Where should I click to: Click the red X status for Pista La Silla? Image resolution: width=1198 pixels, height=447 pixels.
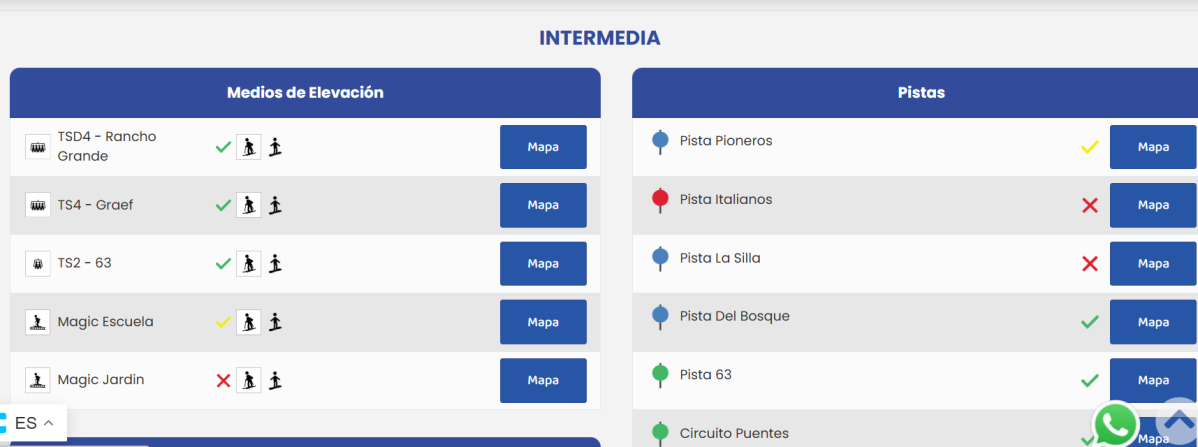[1090, 264]
